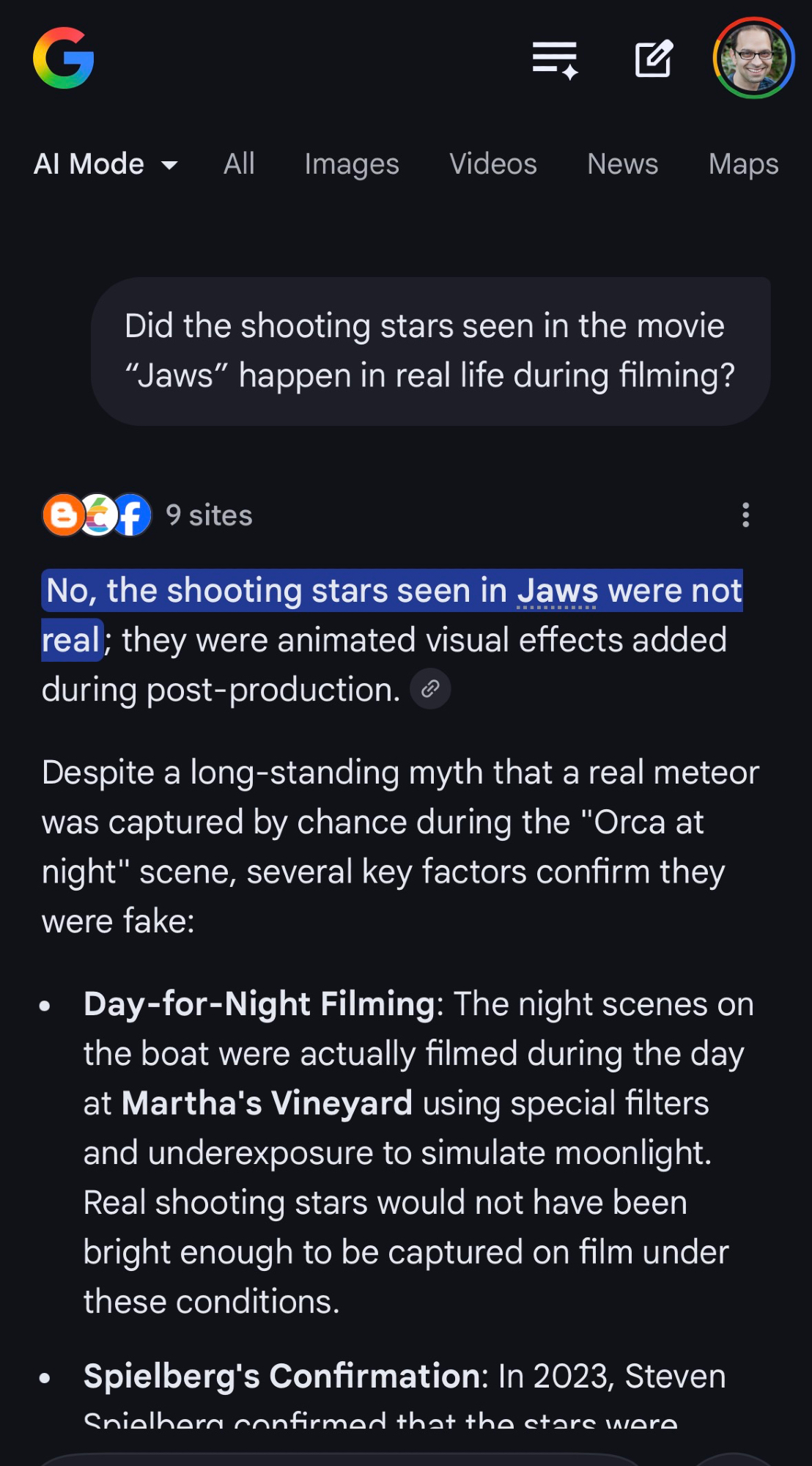
Task: Go to the Maps tab
Action: click(743, 164)
